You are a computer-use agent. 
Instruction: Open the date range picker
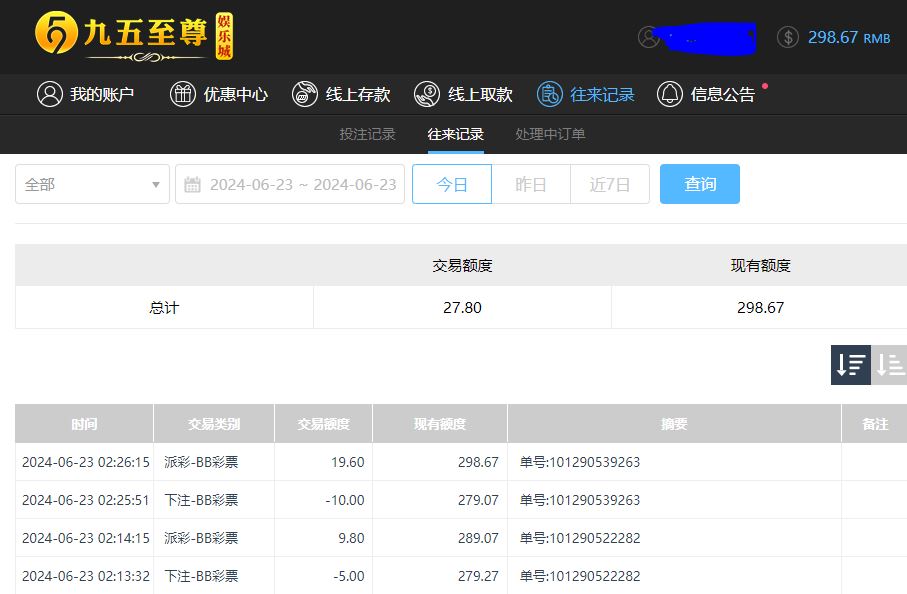coord(290,184)
